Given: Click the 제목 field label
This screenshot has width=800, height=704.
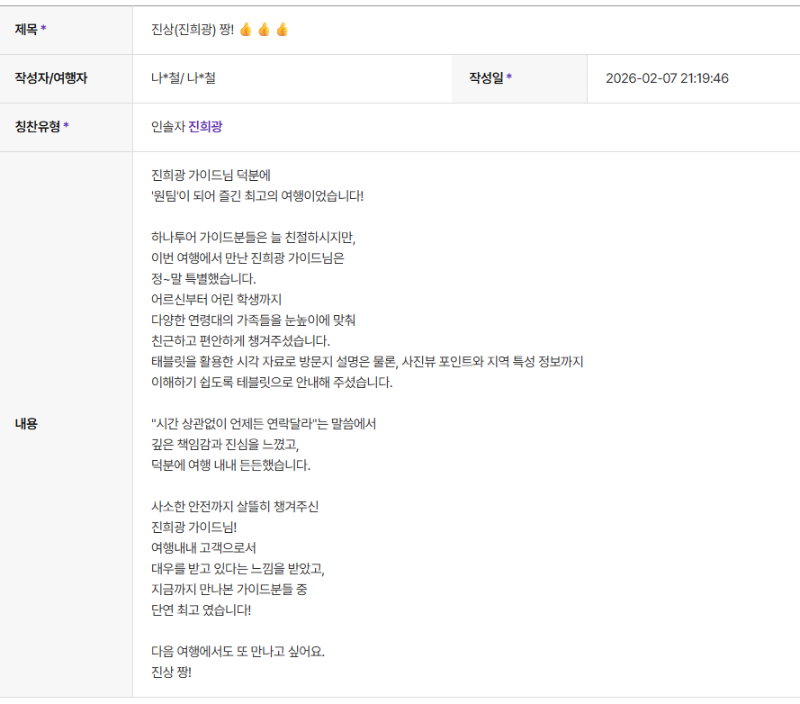Looking at the screenshot, I should click(25, 30).
